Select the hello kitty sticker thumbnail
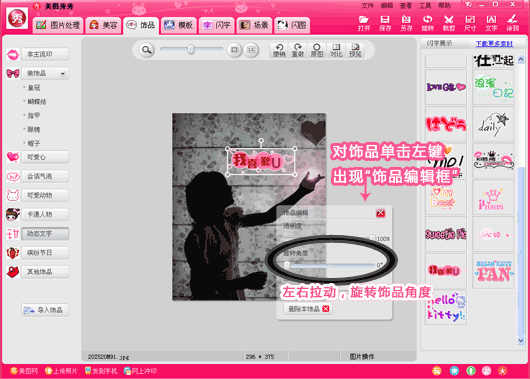530x379 pixels. coord(446,307)
